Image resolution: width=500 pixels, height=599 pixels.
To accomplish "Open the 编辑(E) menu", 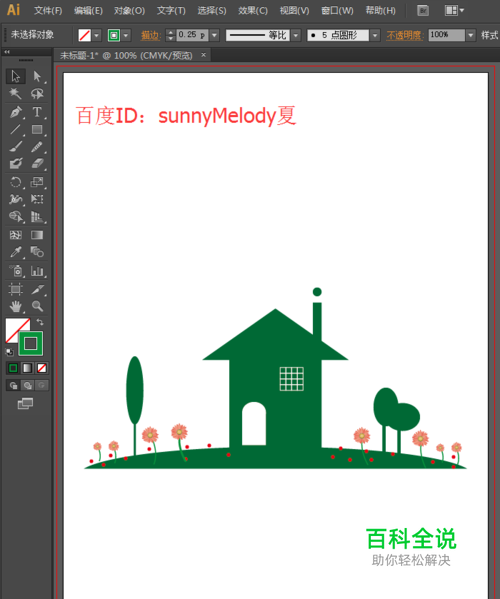I will pyautogui.click(x=88, y=11).
